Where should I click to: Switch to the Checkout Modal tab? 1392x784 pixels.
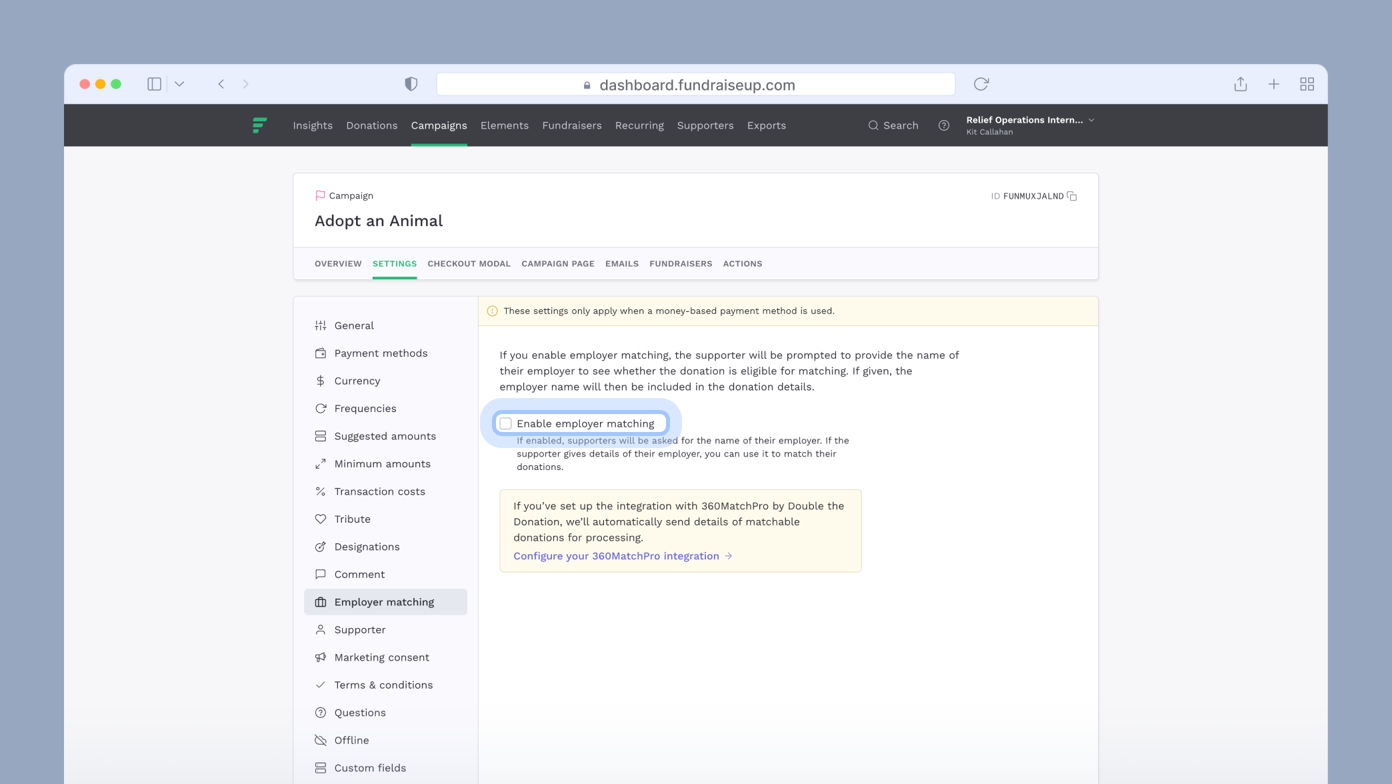coord(468,263)
